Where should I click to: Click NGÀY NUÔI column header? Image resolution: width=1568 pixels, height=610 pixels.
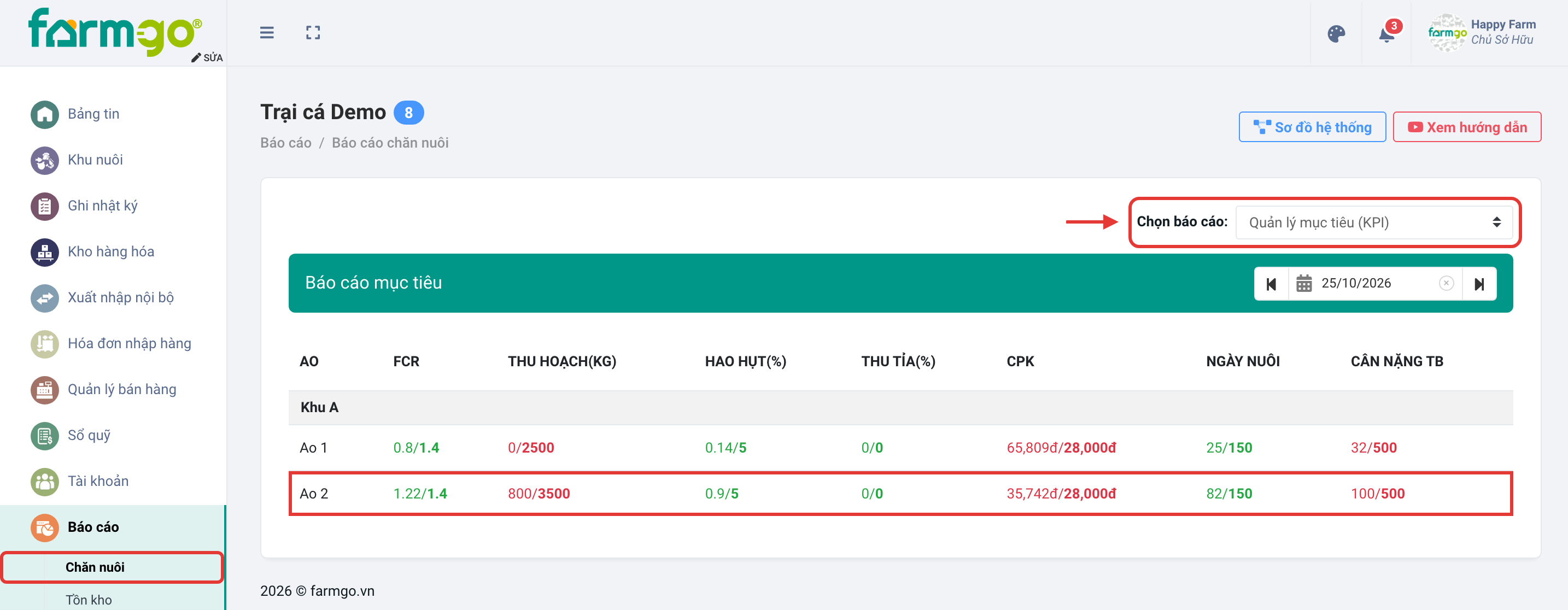pos(1242,362)
